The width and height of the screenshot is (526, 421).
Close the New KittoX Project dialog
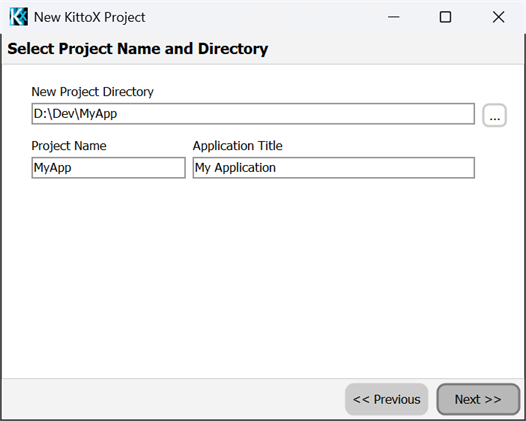[x=498, y=17]
